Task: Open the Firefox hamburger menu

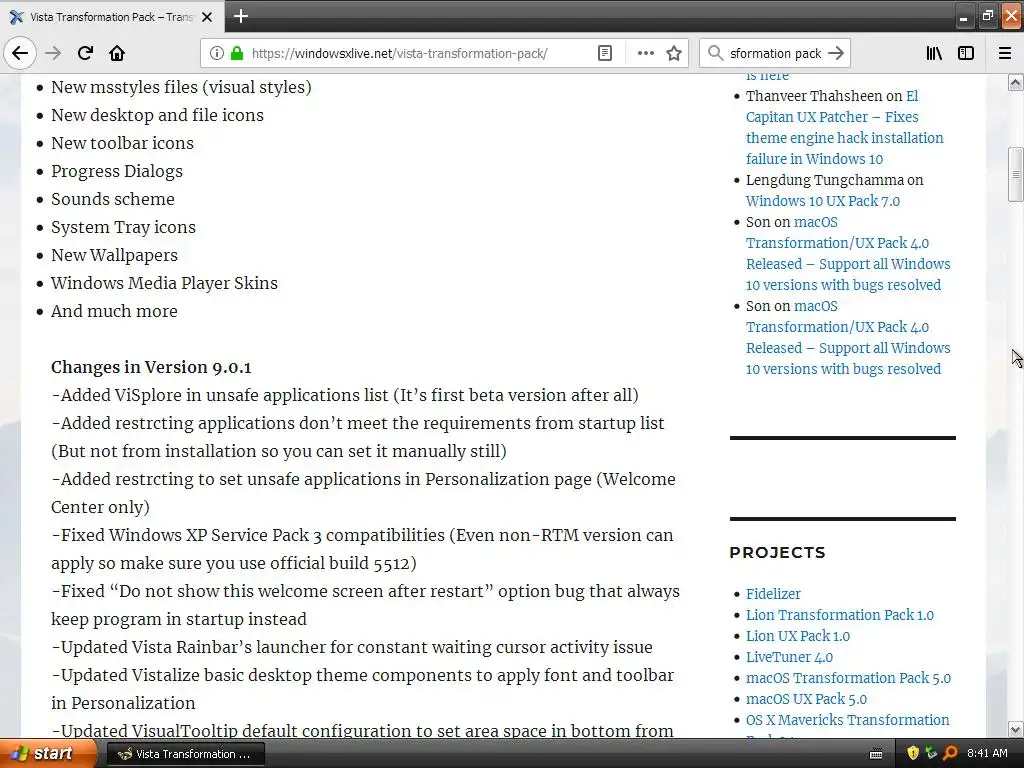Action: 1005,53
